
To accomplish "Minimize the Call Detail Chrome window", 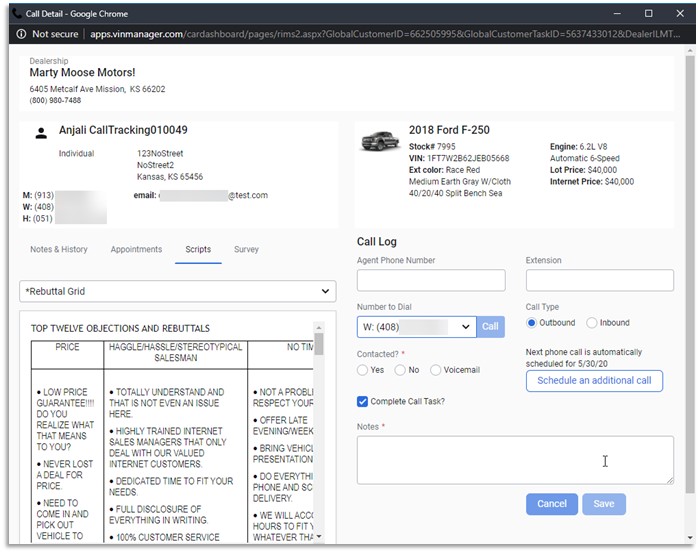I will click(617, 13).
